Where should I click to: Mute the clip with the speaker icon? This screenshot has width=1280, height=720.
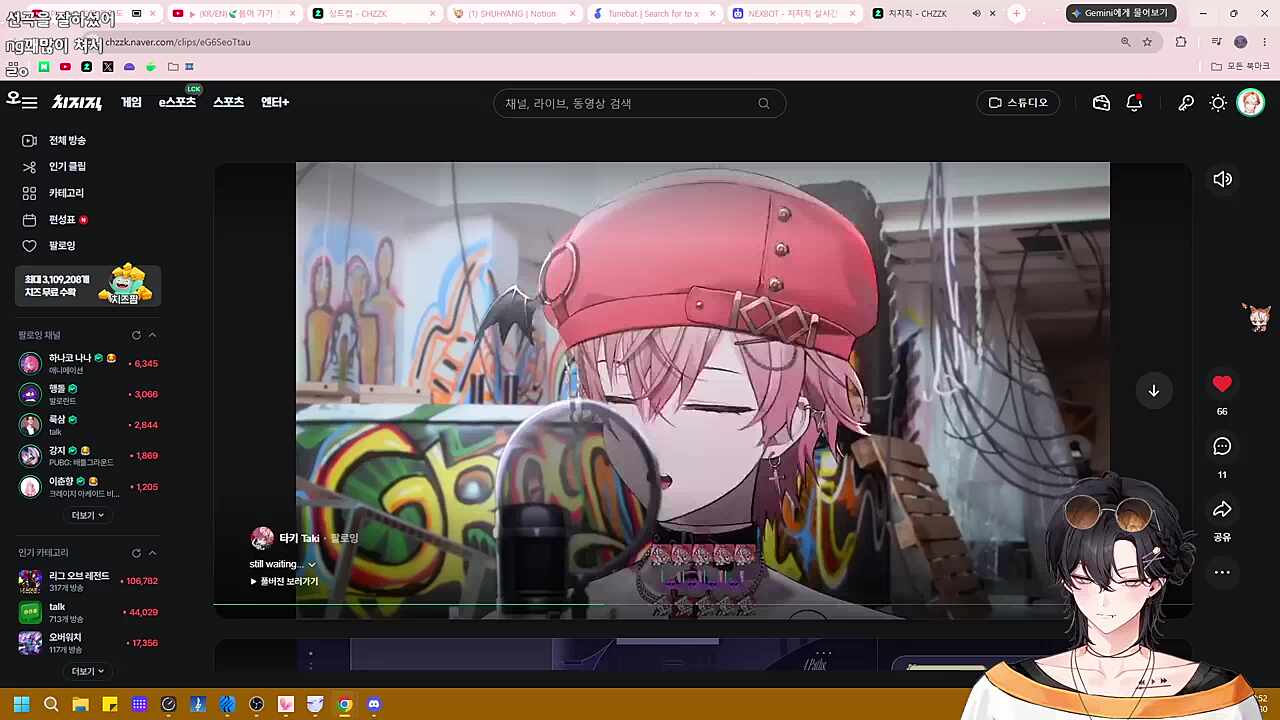[1222, 179]
